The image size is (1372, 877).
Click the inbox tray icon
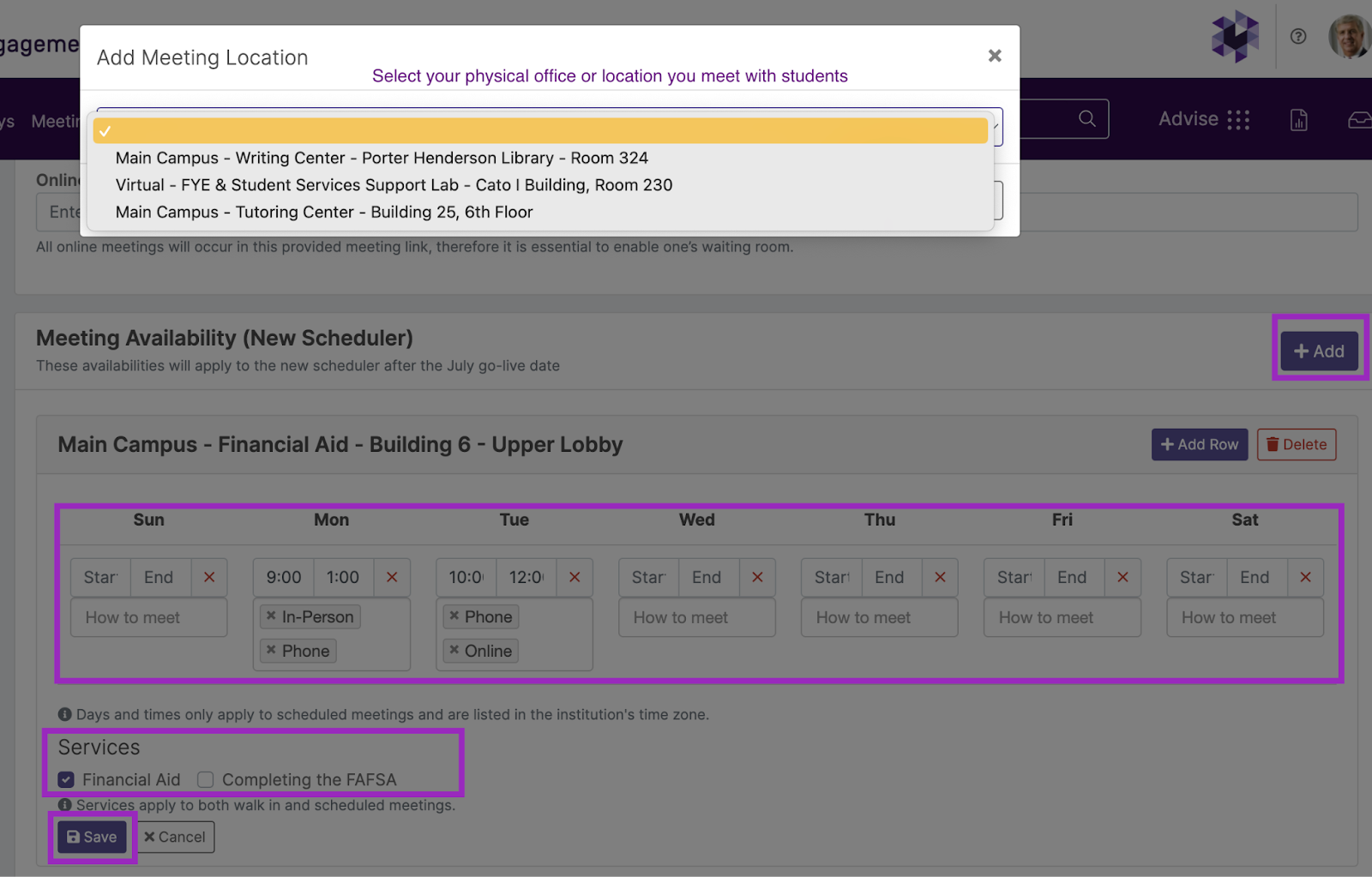(x=1361, y=120)
